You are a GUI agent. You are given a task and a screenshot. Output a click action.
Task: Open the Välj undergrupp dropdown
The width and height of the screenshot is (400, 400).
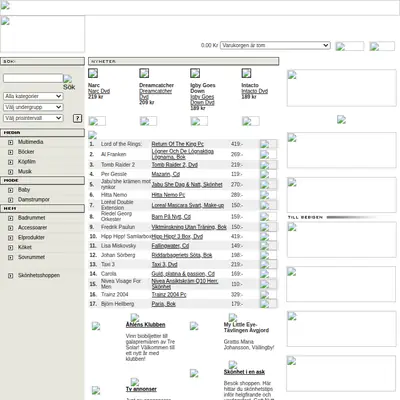click(x=33, y=107)
